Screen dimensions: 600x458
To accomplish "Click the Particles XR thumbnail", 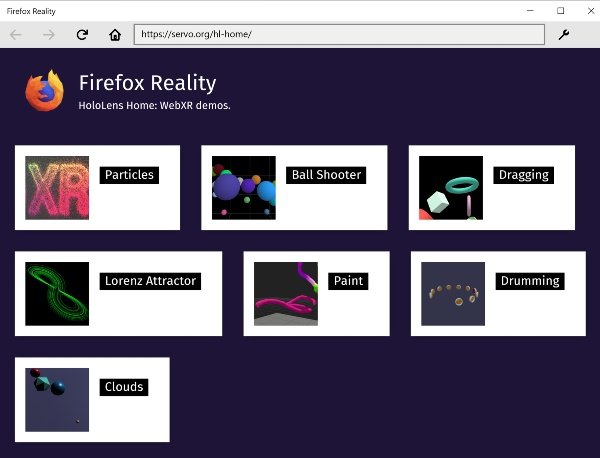I will (x=57, y=187).
